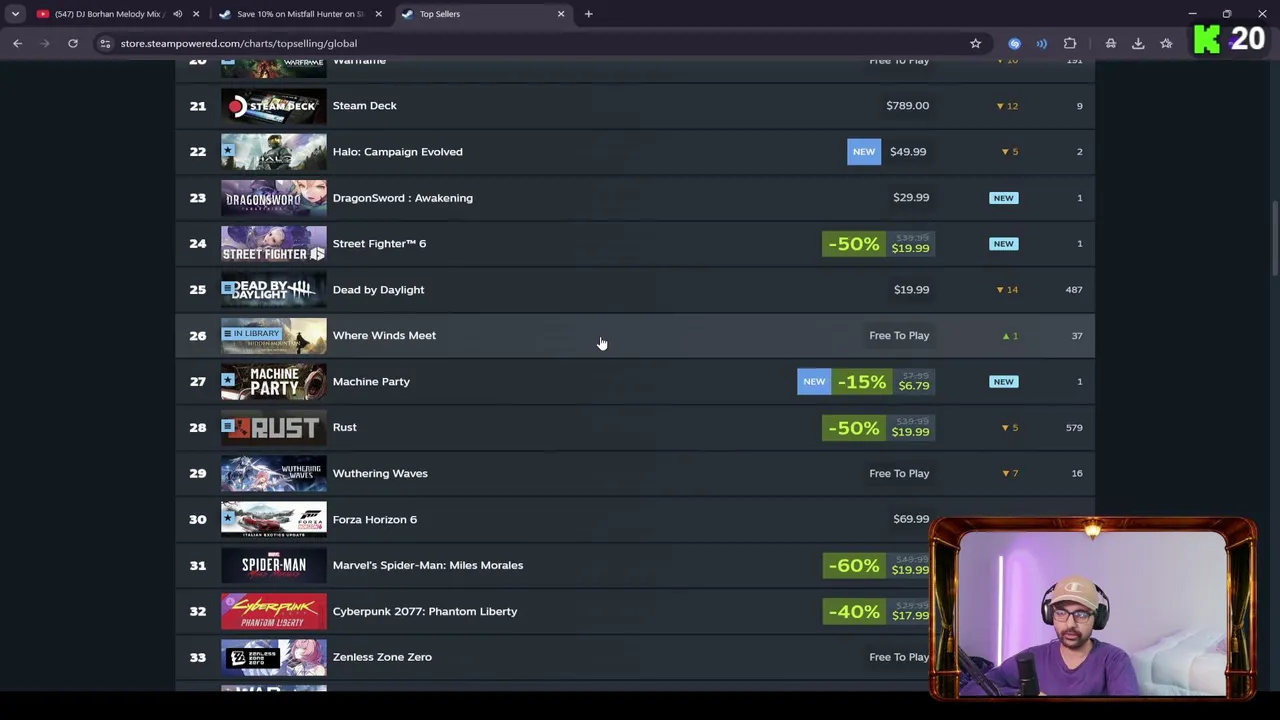Open the Cyberpunk Phantom Liberty thumbnail
This screenshot has height=720, width=1280.
(273, 611)
